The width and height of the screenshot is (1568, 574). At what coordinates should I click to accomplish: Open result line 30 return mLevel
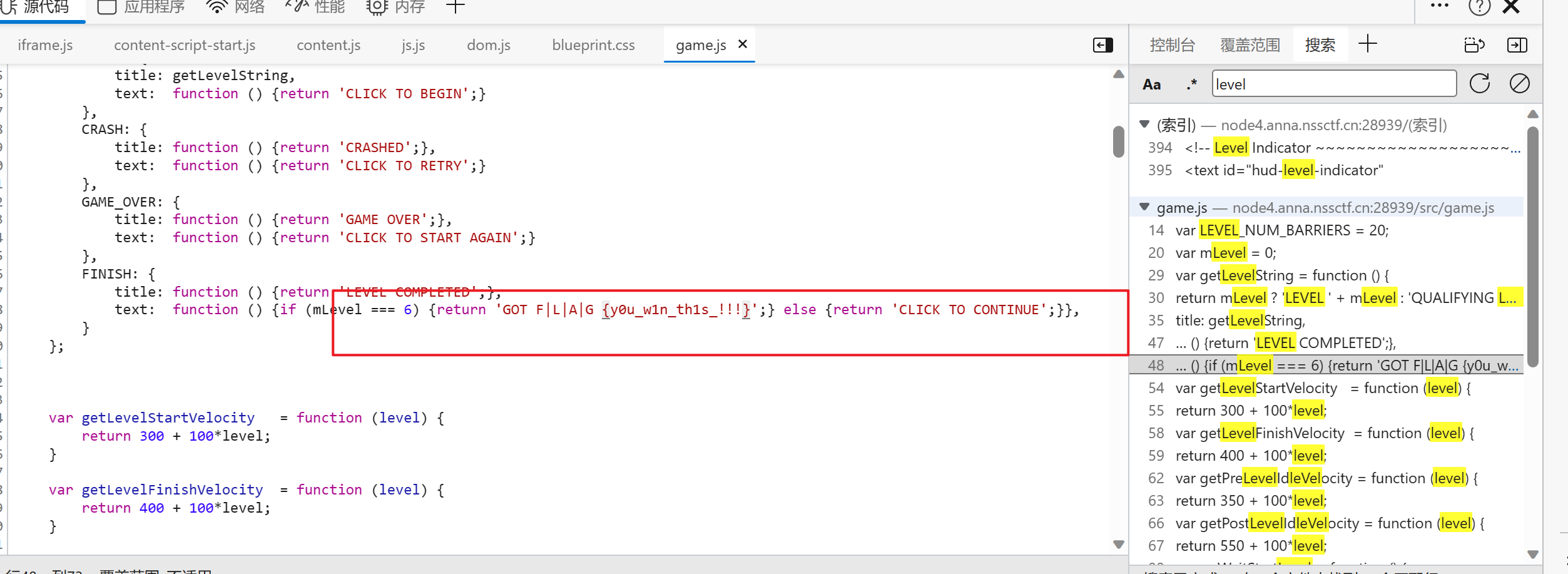(1326, 298)
